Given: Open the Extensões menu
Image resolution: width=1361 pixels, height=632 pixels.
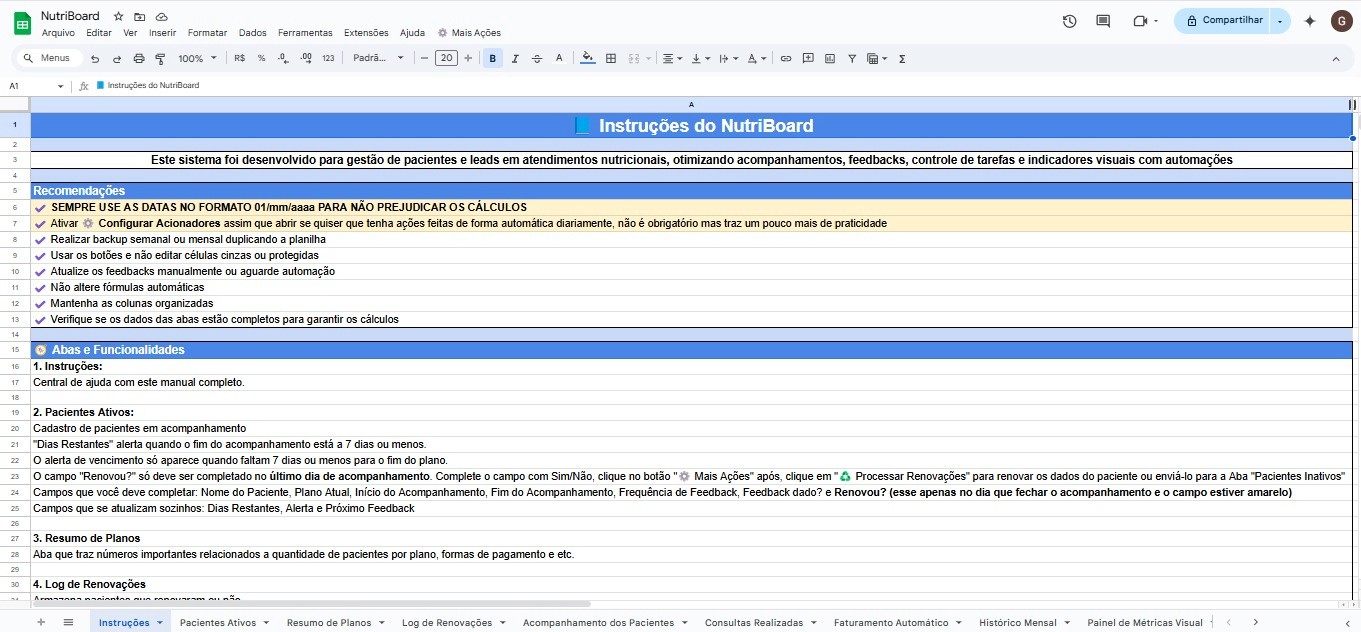Looking at the screenshot, I should click(366, 33).
